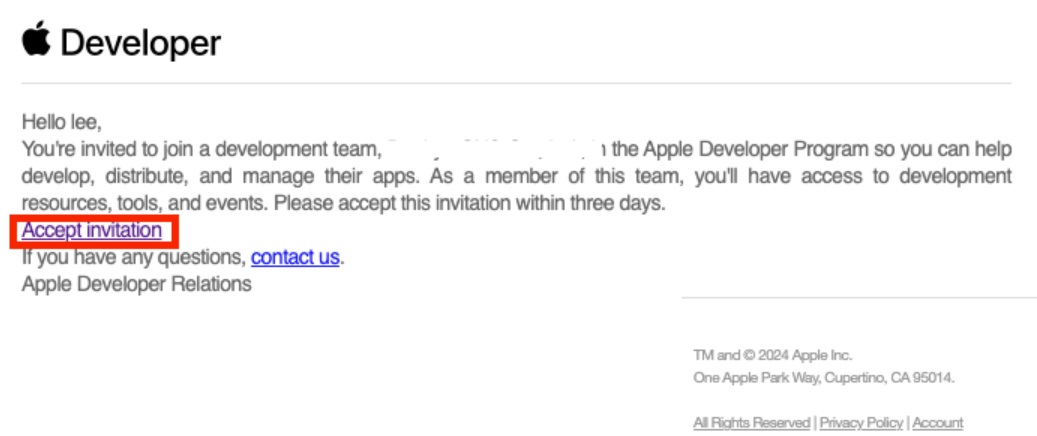Open the contact us link
Image resolution: width=1037 pixels, height=436 pixels.
click(295, 257)
